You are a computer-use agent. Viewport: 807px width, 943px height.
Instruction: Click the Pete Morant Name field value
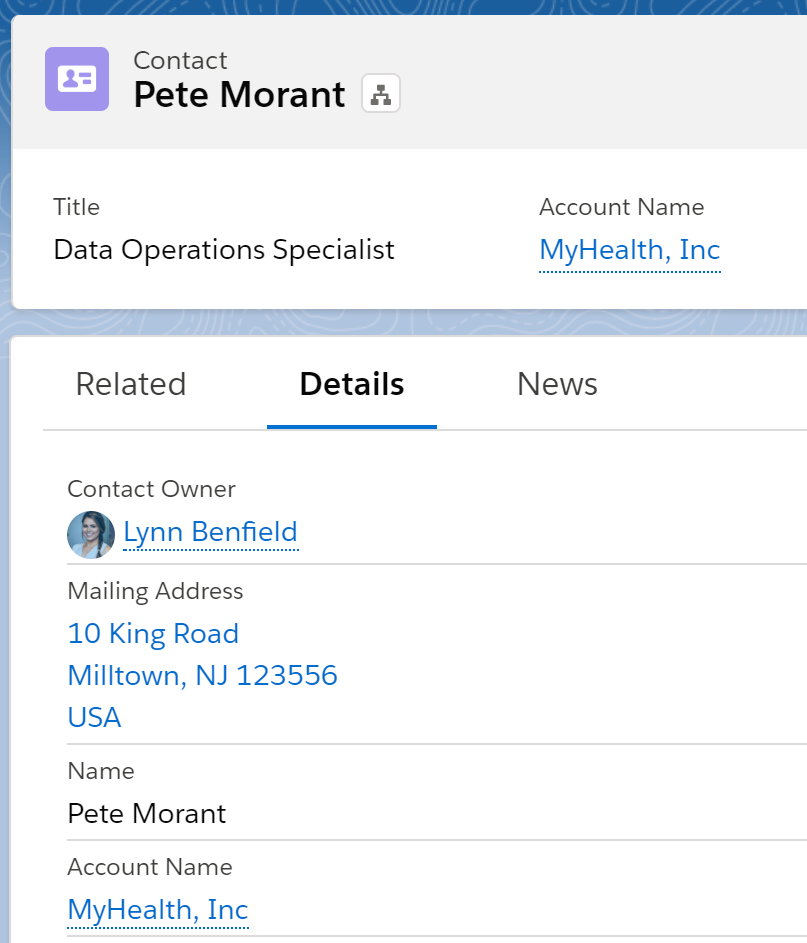pos(147,814)
